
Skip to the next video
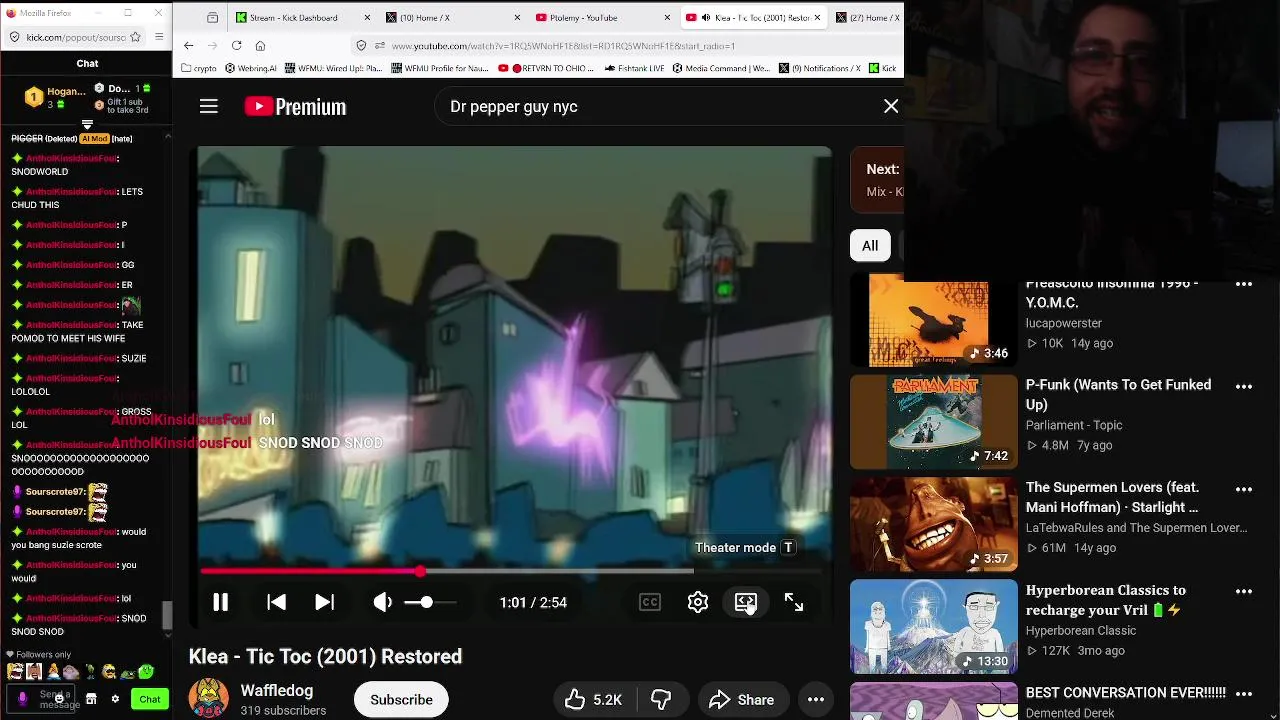(x=324, y=602)
